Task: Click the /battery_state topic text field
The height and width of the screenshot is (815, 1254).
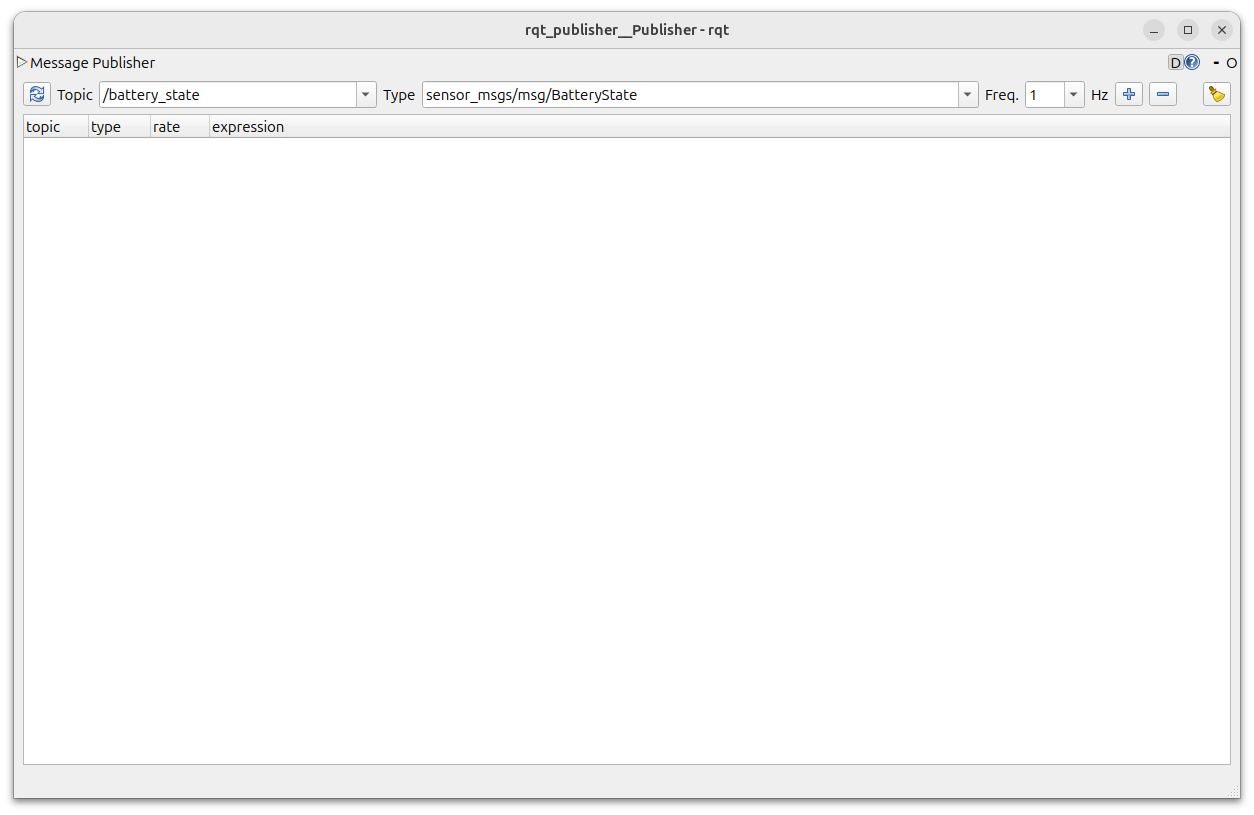Action: pos(228,95)
